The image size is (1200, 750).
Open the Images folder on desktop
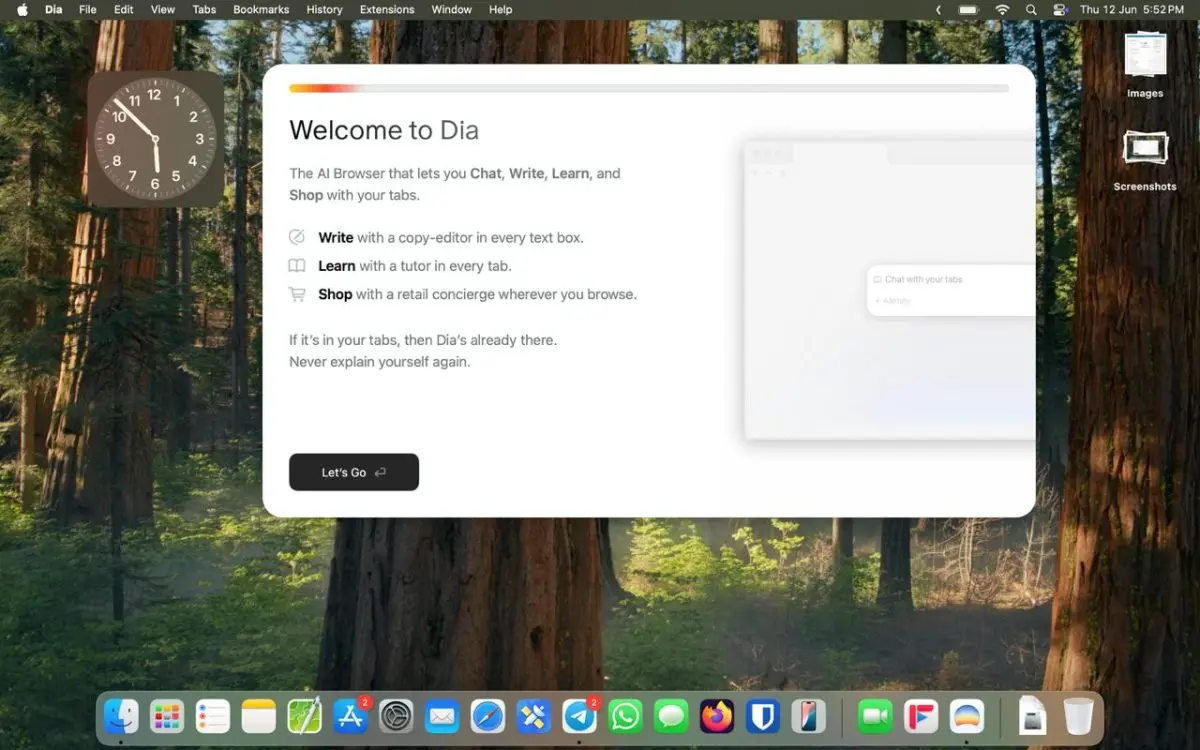[1145, 65]
